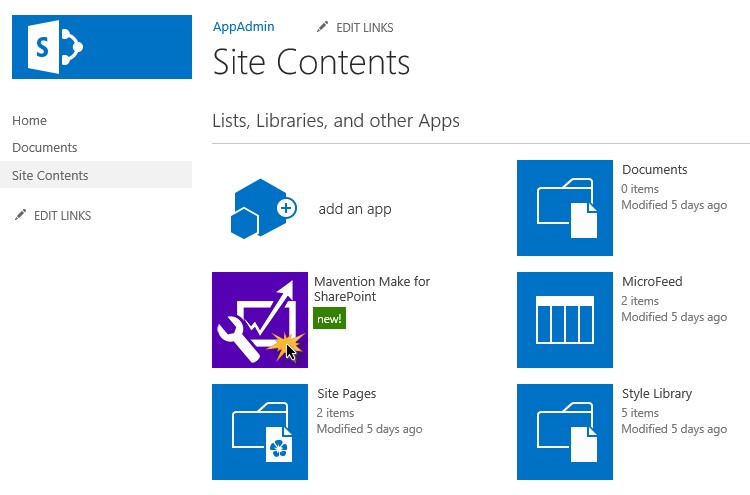This screenshot has width=750, height=495.
Task: Open the Style Library title link
Action: (656, 394)
